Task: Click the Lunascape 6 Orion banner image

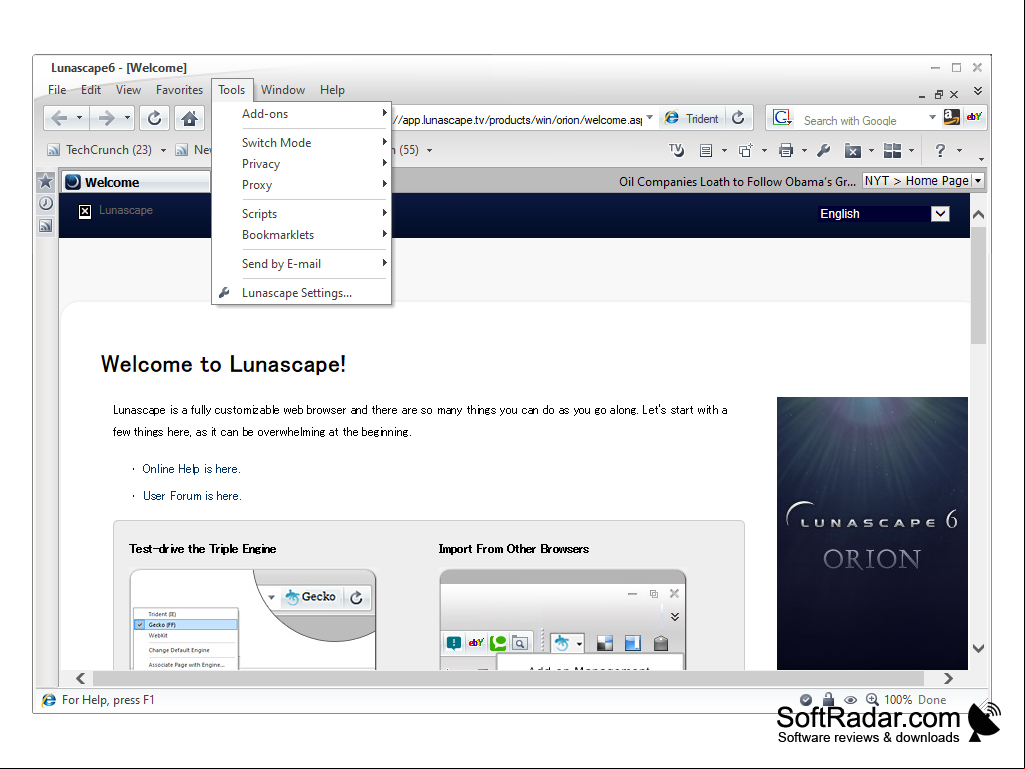Action: click(x=872, y=533)
